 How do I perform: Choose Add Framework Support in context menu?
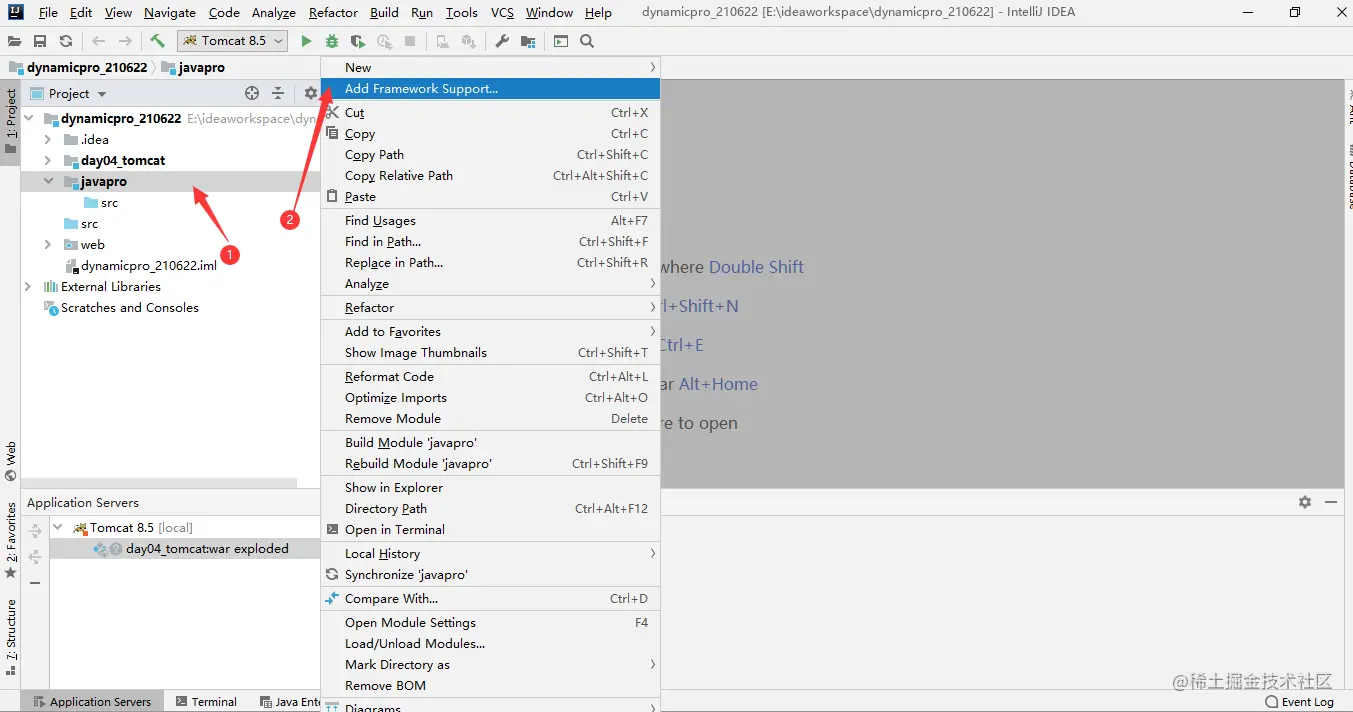490,88
